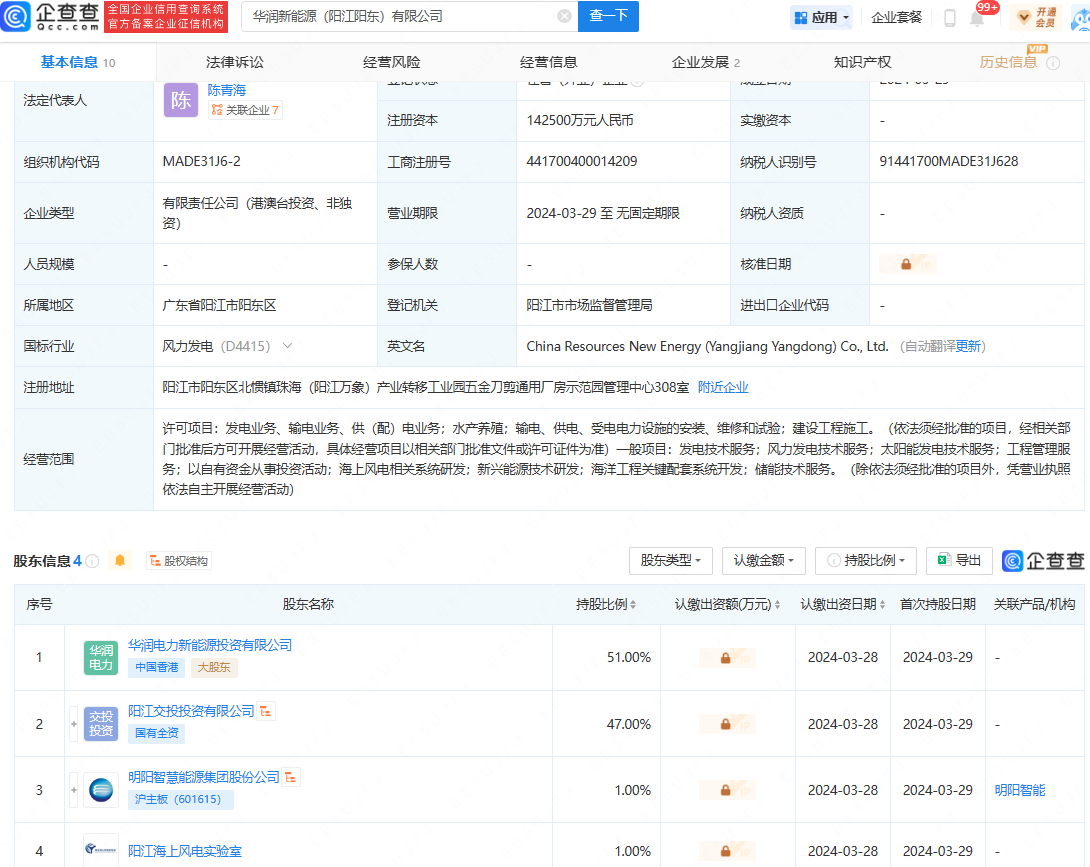Open the 股东类型 filter dropdown

tap(670, 560)
